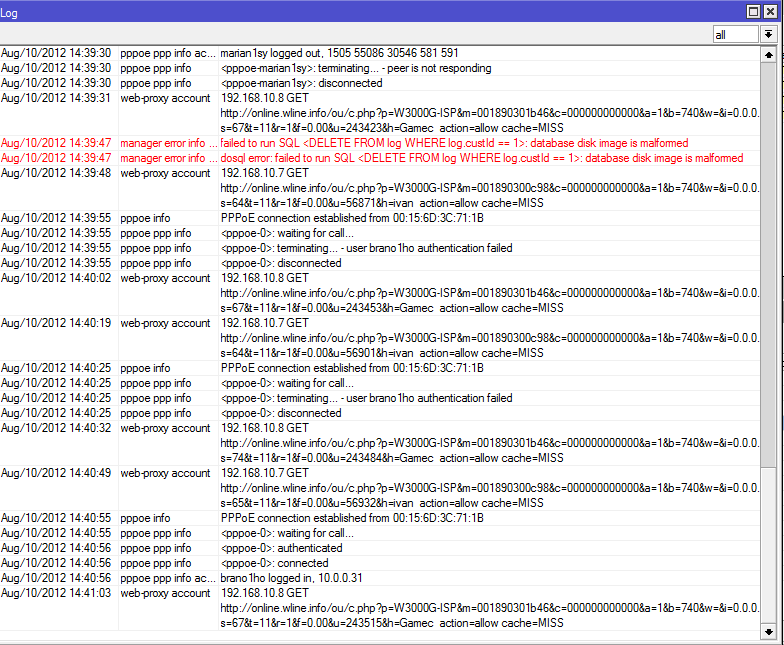Click the scrollbar up arrow

pos(768,55)
